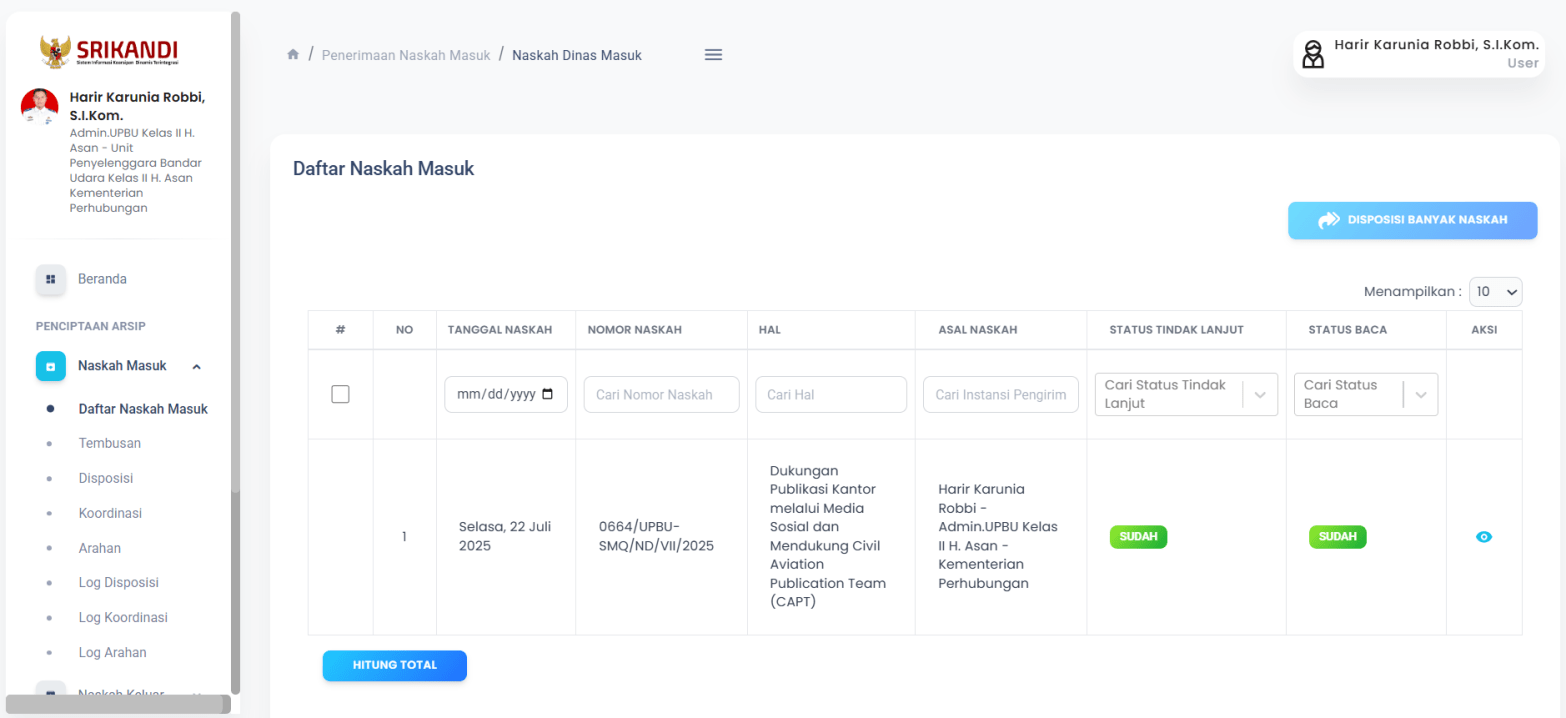The image size is (1566, 718).
Task: Click the SRIKANDI logo
Action: [109, 50]
